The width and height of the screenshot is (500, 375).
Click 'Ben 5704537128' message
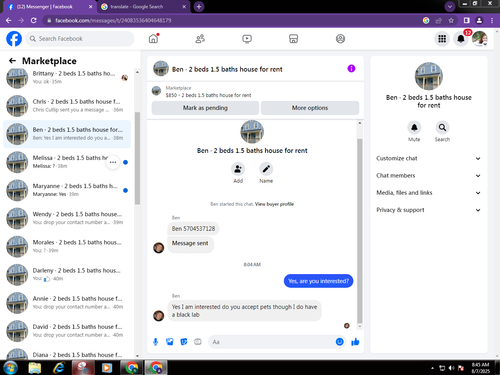(193, 229)
